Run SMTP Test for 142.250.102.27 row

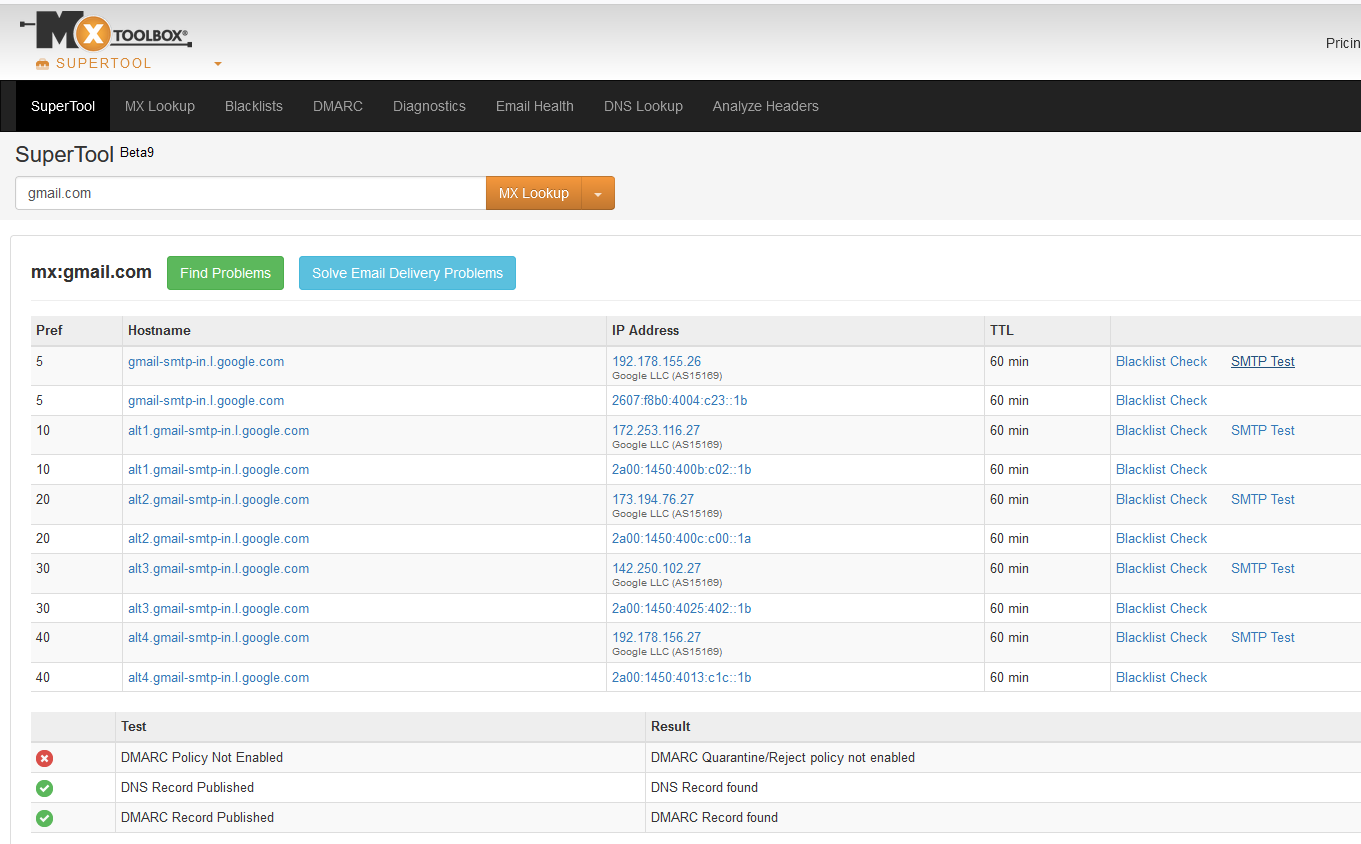(1263, 569)
